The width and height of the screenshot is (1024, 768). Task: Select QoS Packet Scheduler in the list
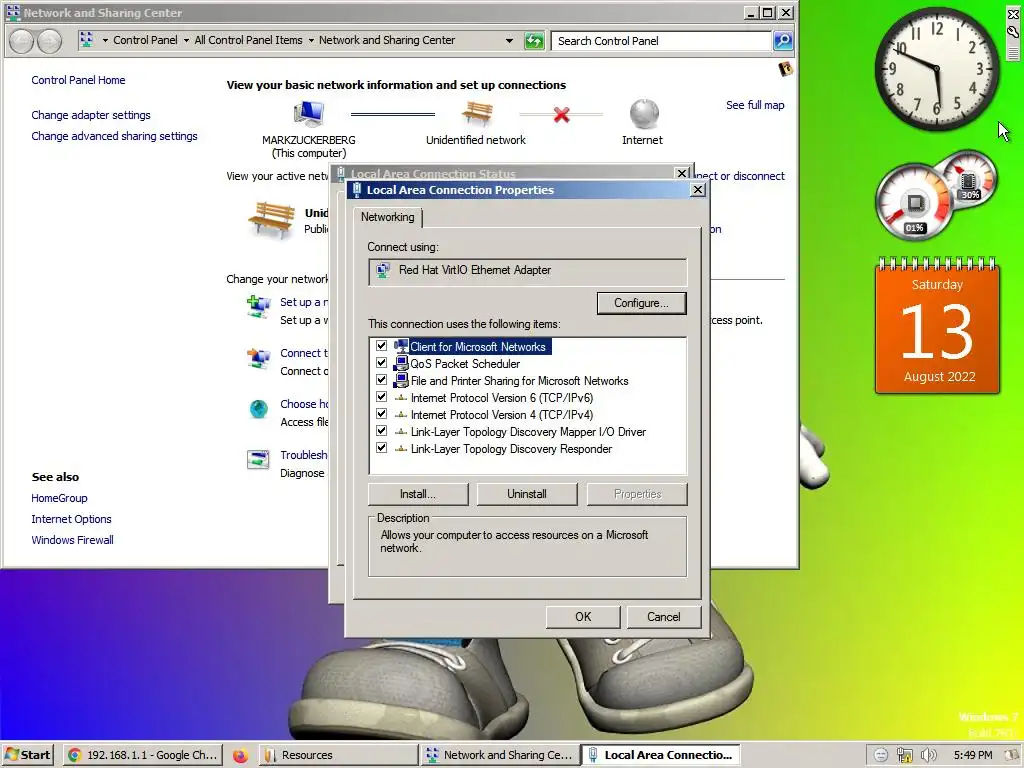(465, 364)
